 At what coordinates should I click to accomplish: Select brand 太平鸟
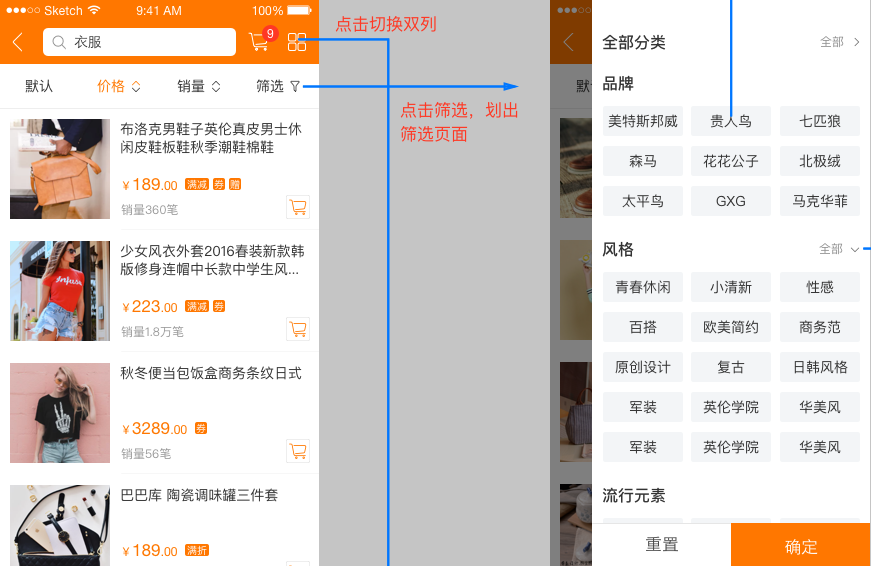pos(643,201)
